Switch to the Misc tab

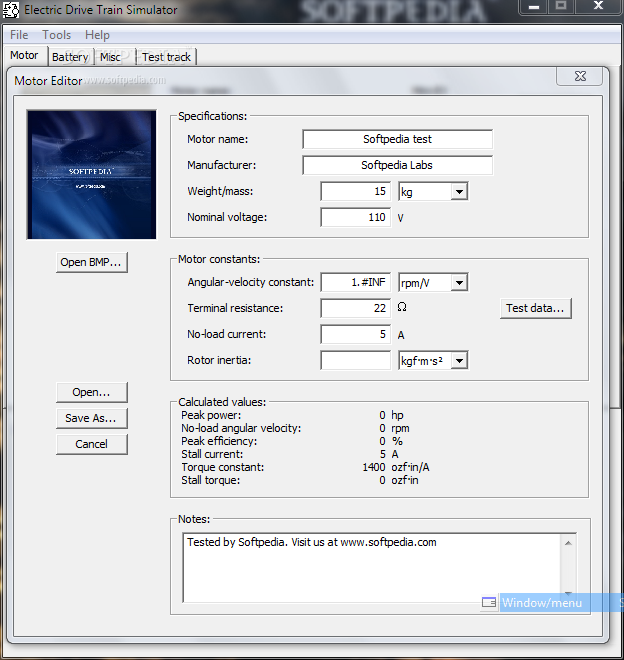point(110,57)
